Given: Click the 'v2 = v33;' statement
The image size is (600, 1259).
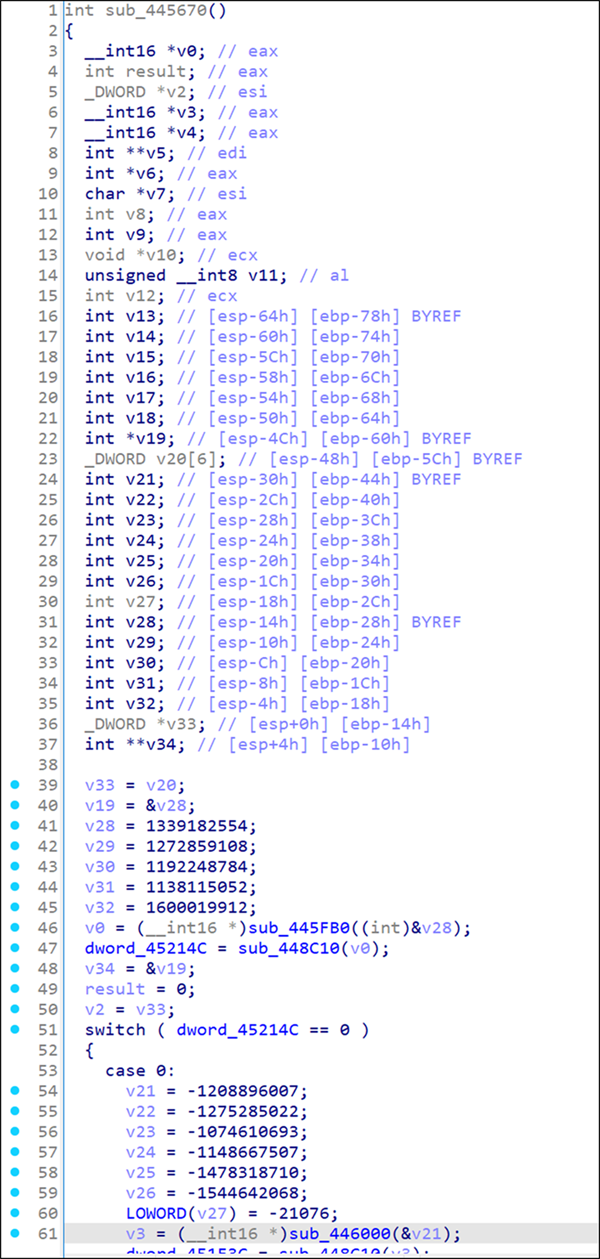Looking at the screenshot, I should [x=130, y=1009].
